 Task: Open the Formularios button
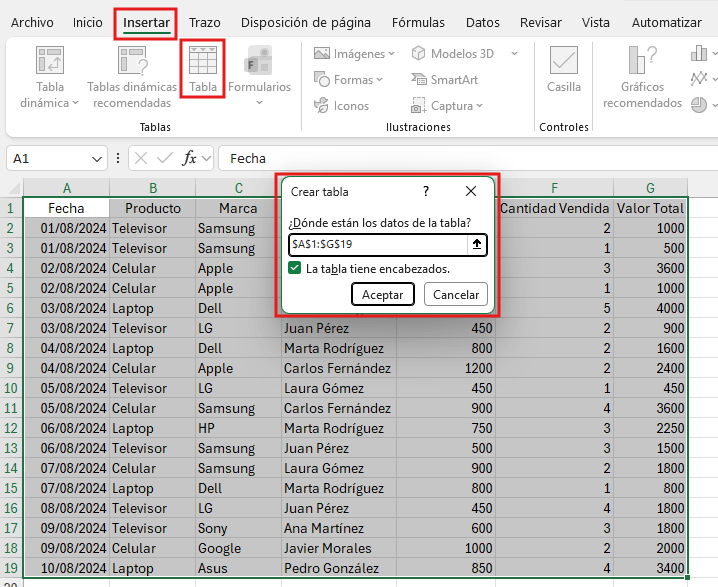[x=259, y=76]
